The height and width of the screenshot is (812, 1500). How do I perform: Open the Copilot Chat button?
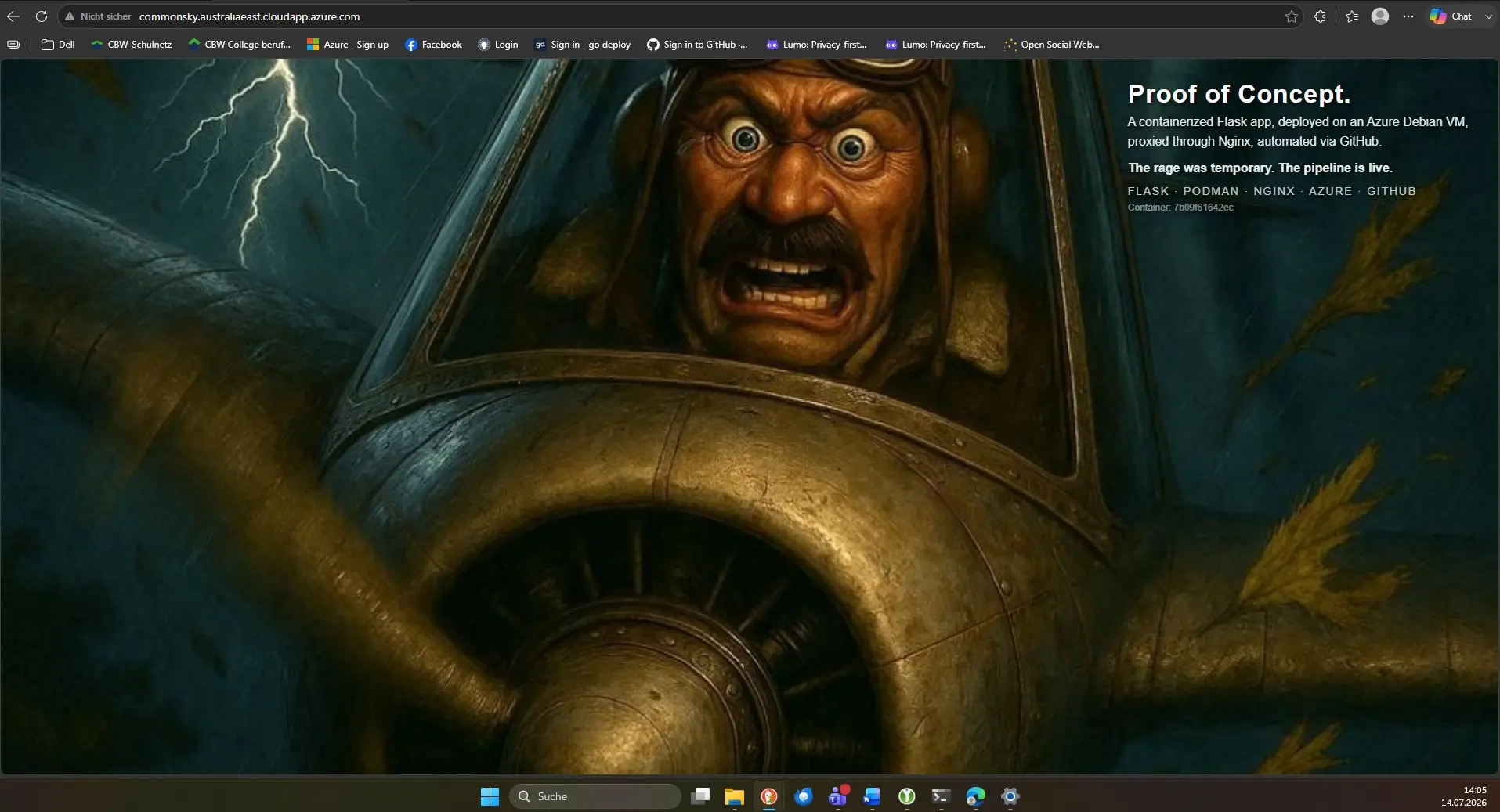1451,16
